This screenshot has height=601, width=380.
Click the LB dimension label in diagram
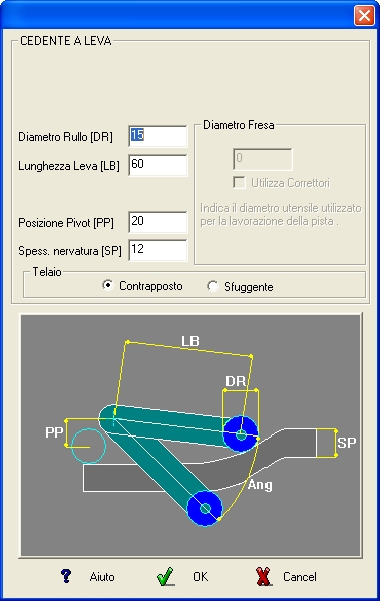click(x=190, y=341)
